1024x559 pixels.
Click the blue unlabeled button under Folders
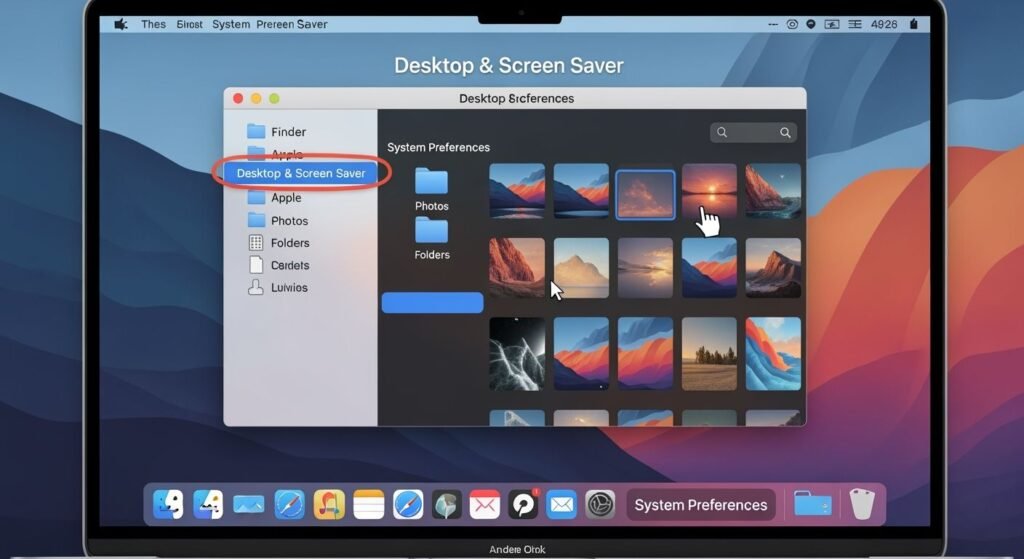tap(432, 303)
